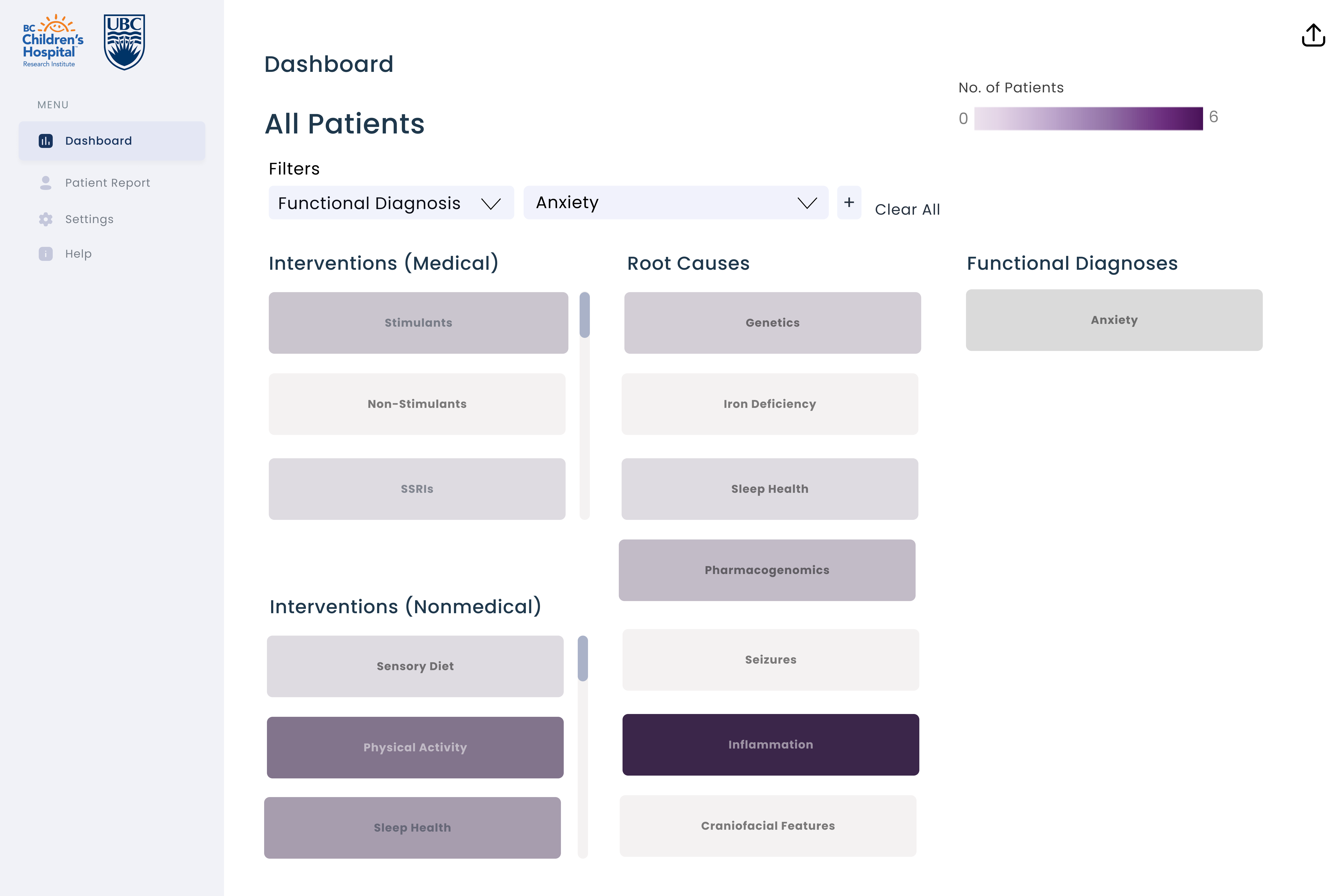1344x896 pixels.
Task: Click the plus icon to add a filter
Action: (x=849, y=202)
